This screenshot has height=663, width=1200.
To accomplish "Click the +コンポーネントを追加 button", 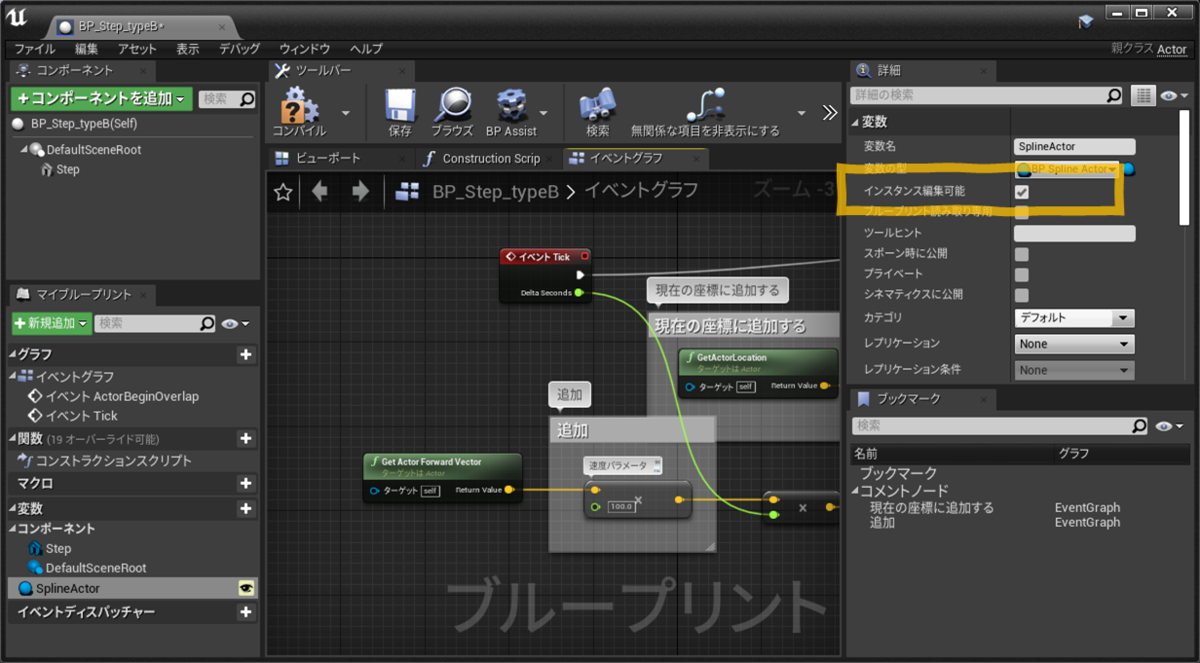I will tap(101, 99).
